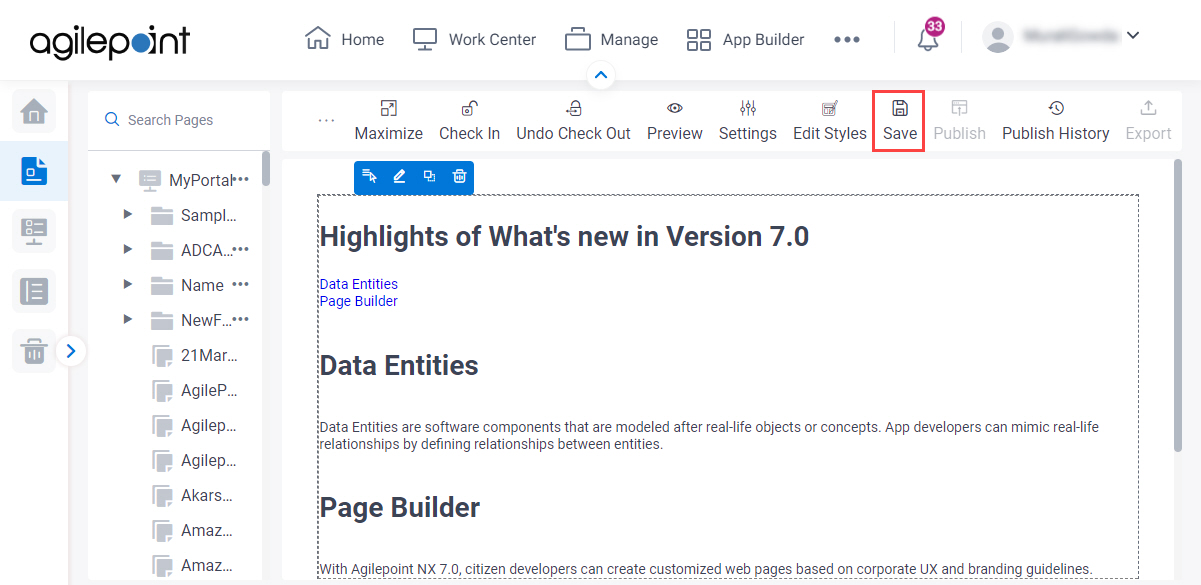Click the duplicate icon on widget toolbar
This screenshot has width=1201, height=585.
point(429,177)
